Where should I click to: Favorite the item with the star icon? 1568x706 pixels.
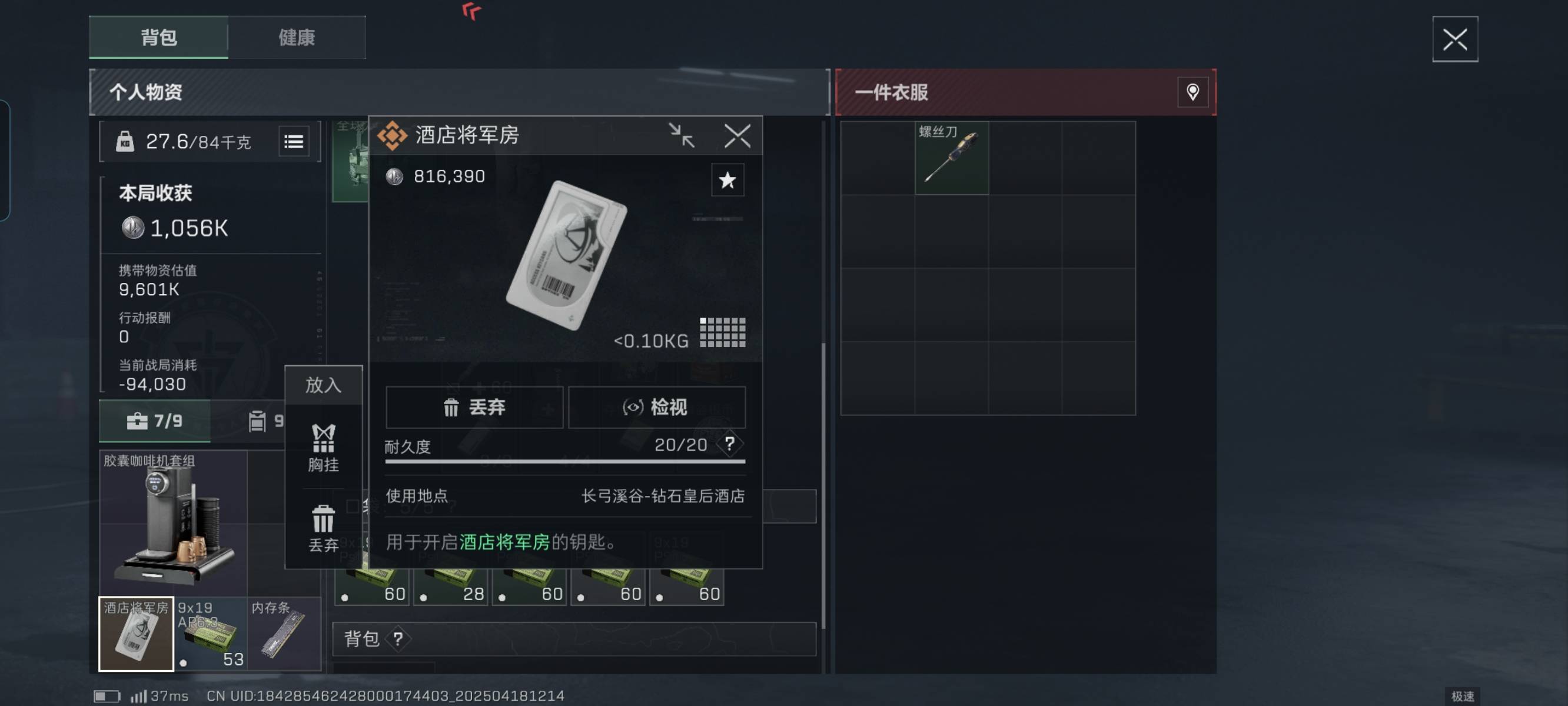[727, 180]
